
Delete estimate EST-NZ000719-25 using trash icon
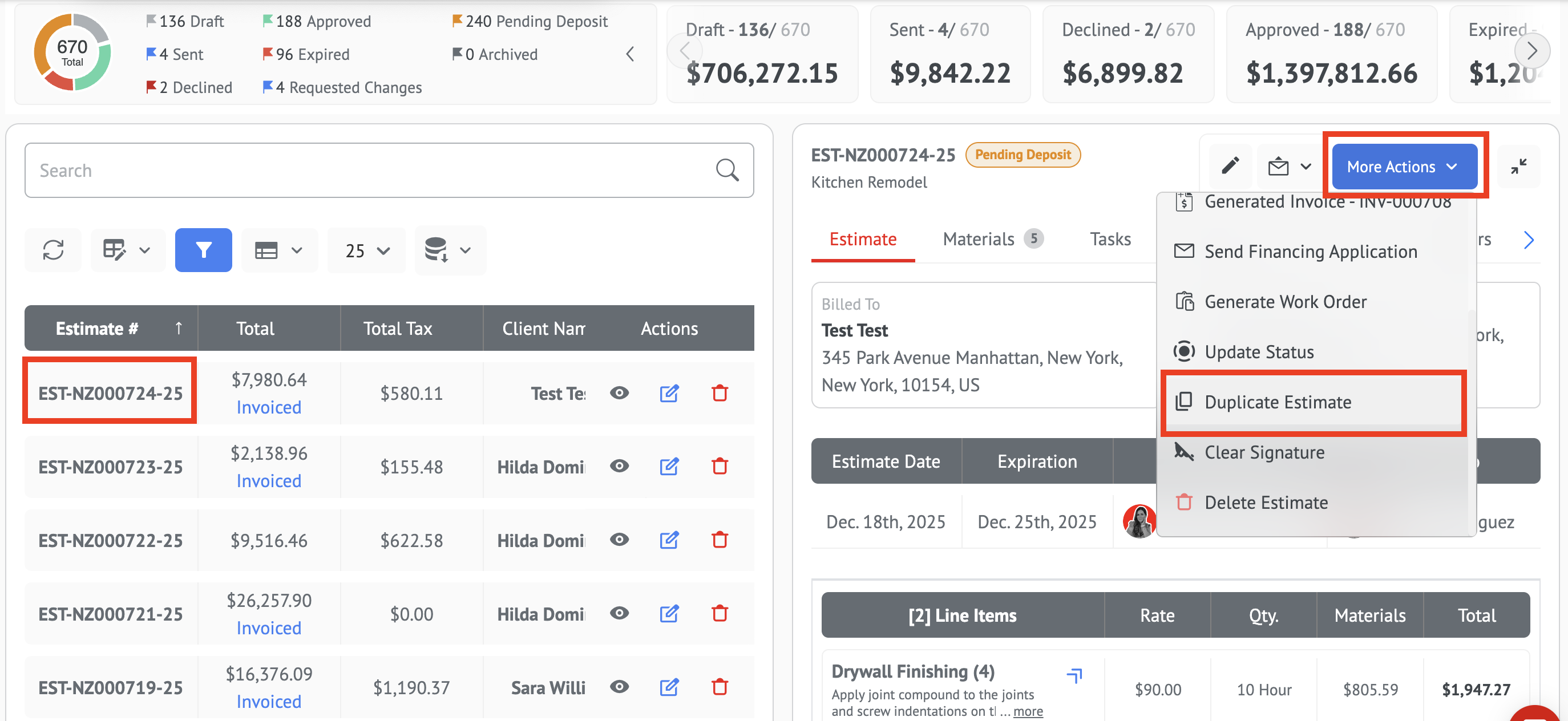click(x=720, y=687)
